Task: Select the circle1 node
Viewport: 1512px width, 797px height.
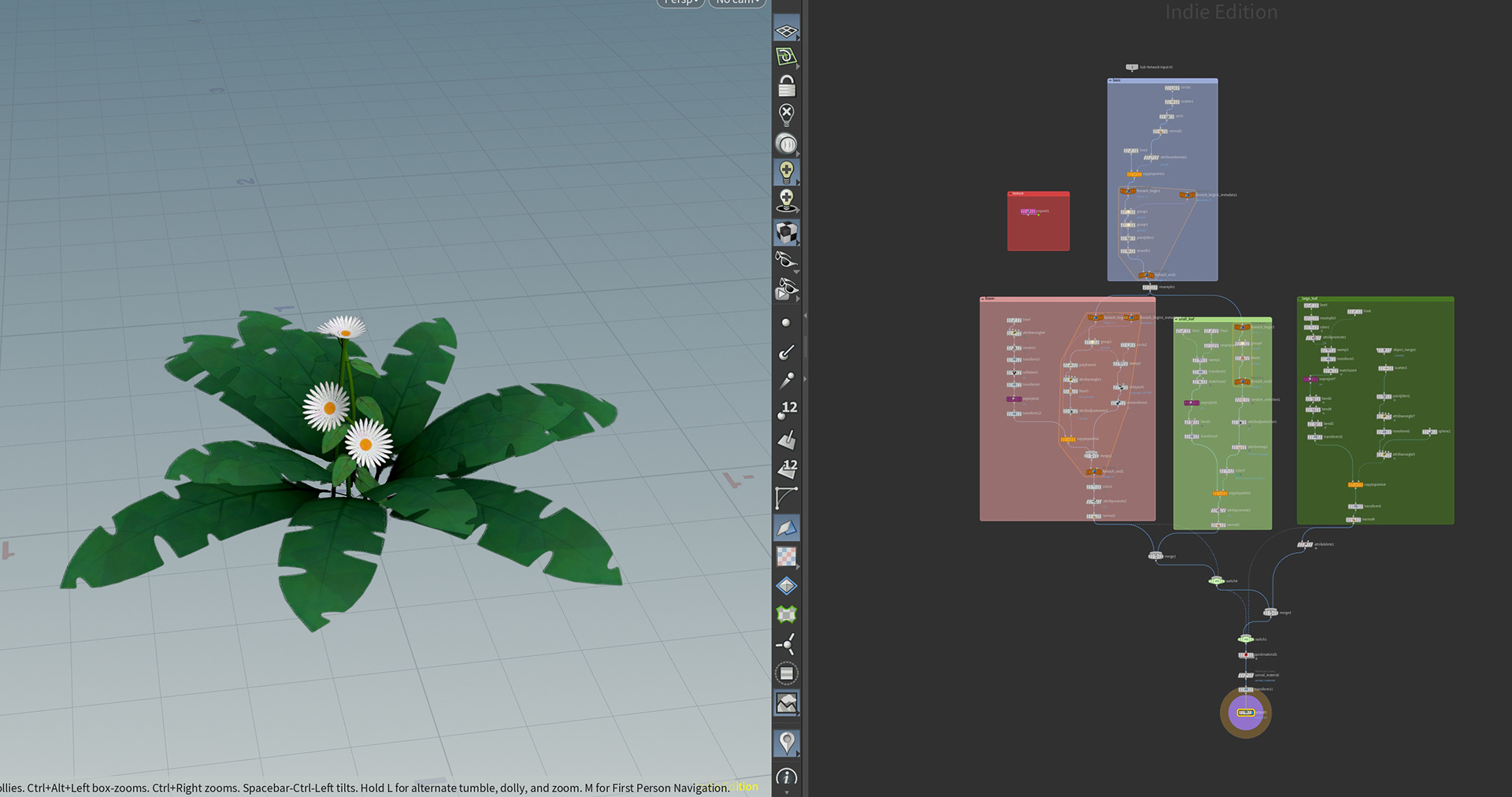Action: click(x=1173, y=88)
